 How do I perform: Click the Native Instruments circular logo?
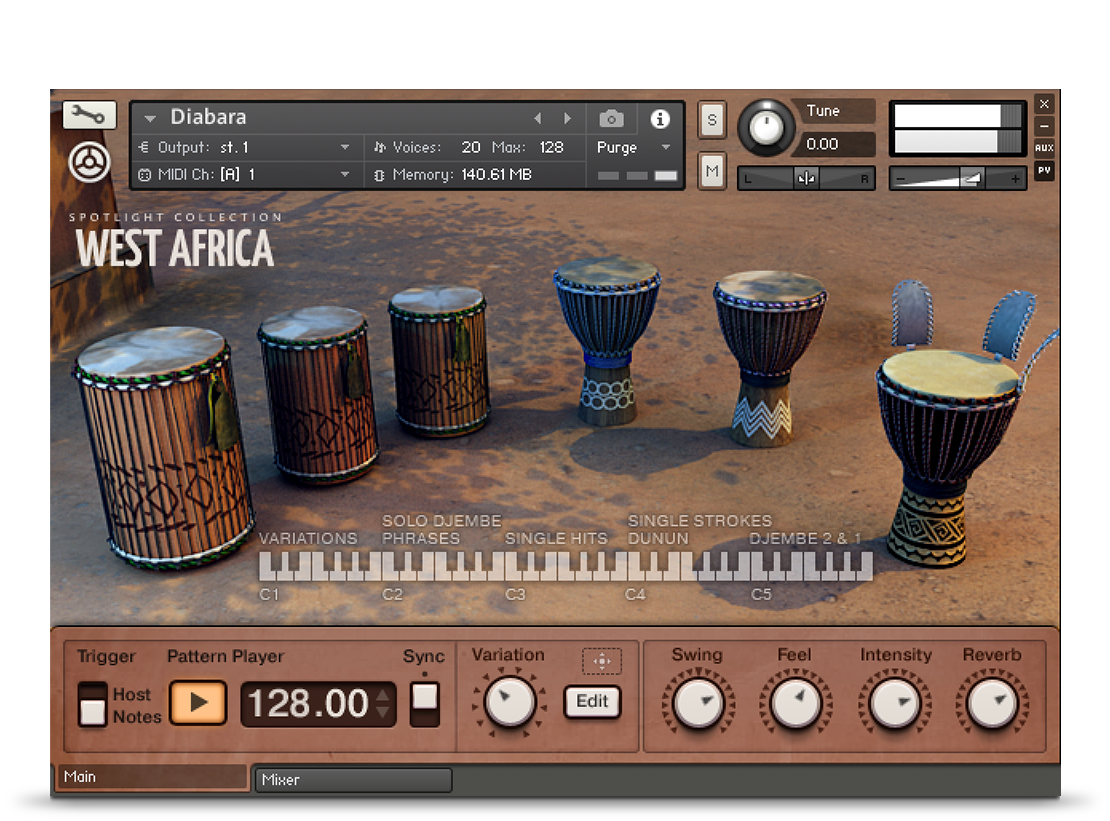click(x=89, y=162)
